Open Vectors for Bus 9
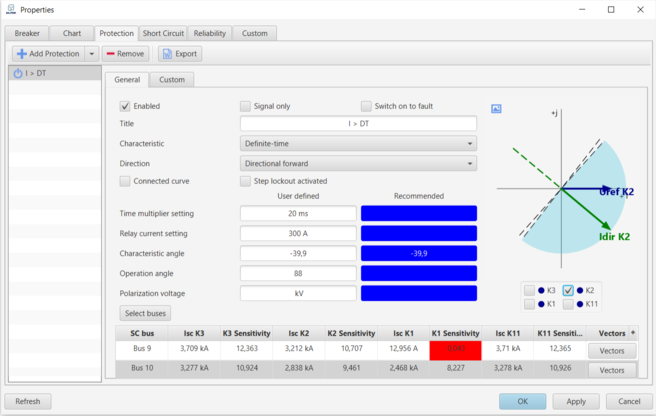656x416 pixels. (x=612, y=351)
